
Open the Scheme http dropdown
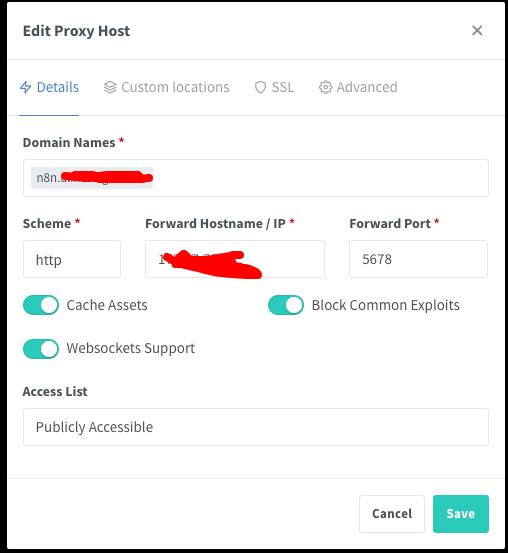click(x=72, y=259)
